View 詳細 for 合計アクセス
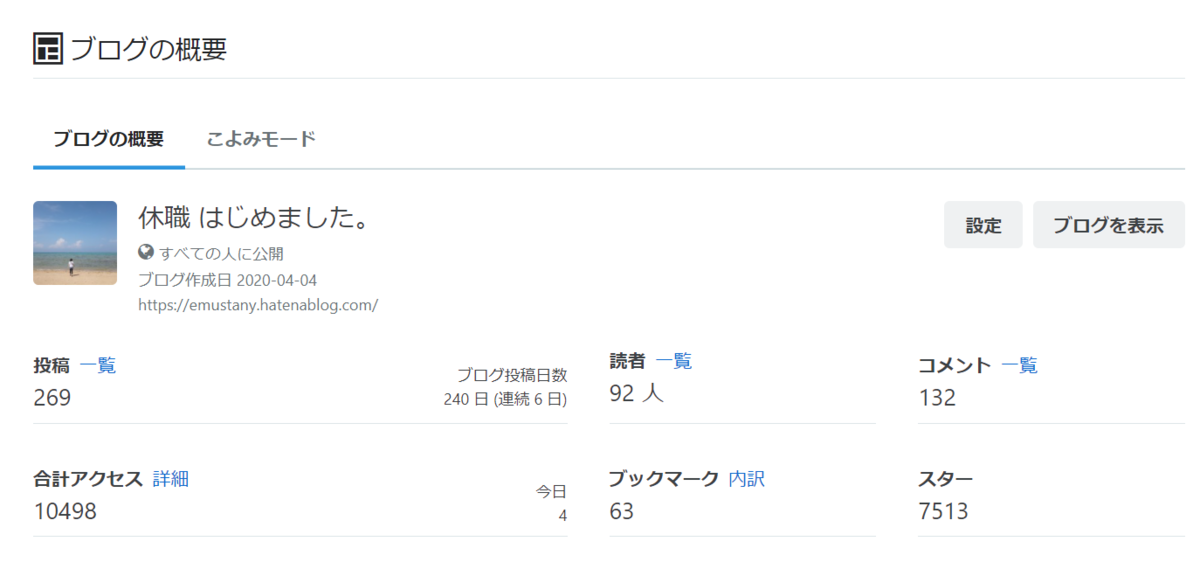 (x=171, y=479)
